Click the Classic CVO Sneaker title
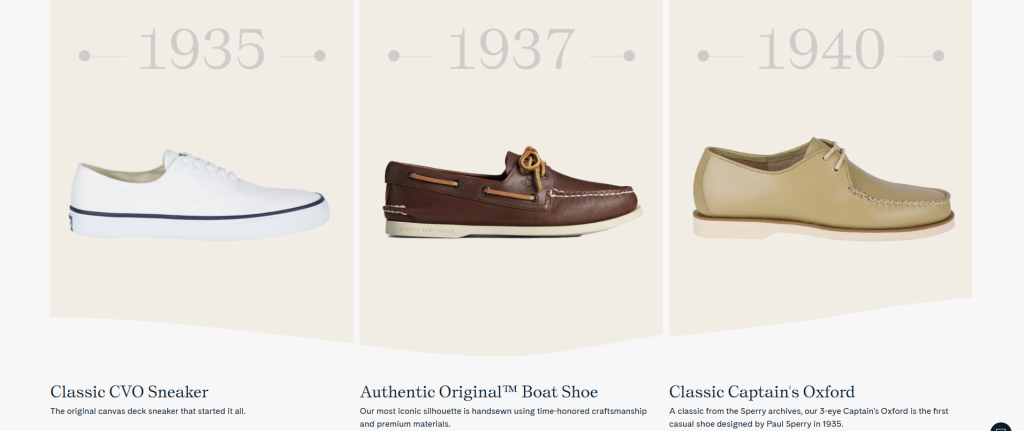The height and width of the screenshot is (431, 1024). click(129, 391)
